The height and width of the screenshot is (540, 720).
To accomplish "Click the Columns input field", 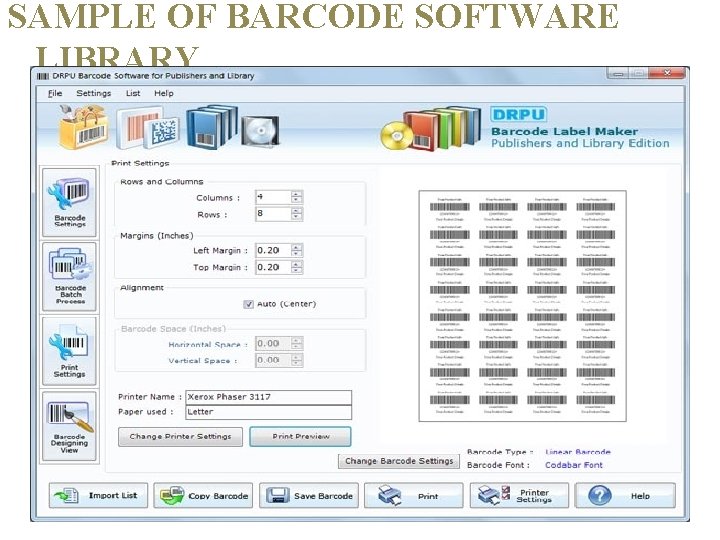I will coord(273,197).
